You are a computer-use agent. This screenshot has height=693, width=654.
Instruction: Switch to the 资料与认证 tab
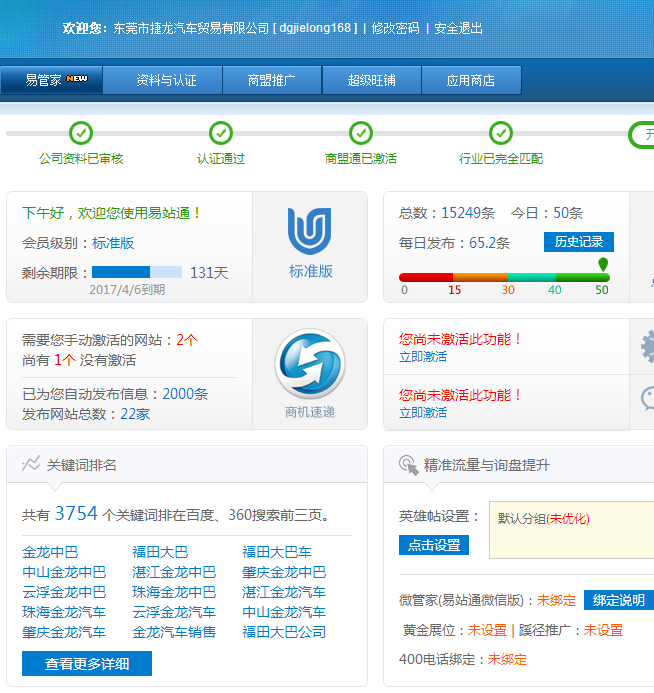(x=166, y=80)
